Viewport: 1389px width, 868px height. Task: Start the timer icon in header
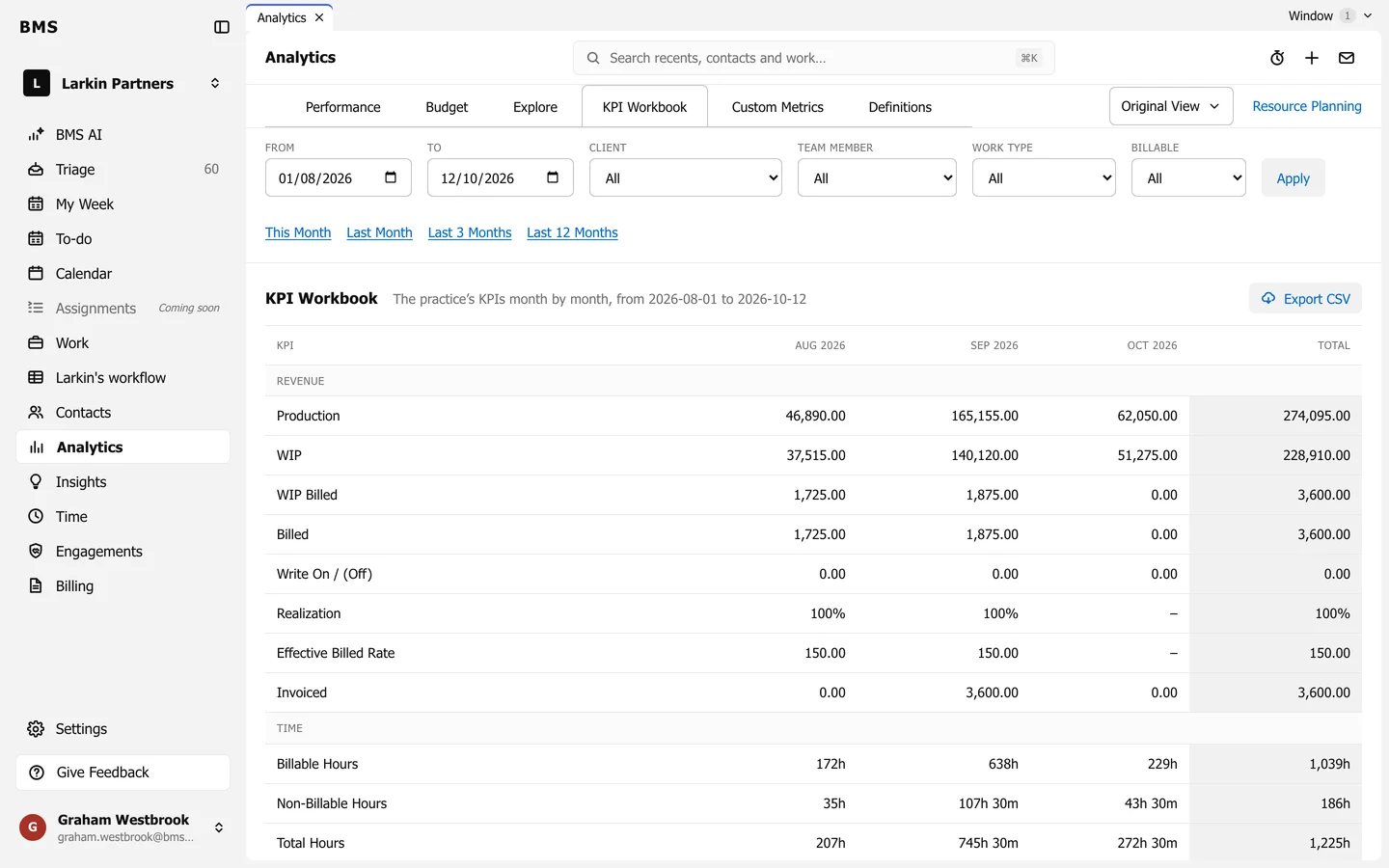(1277, 58)
